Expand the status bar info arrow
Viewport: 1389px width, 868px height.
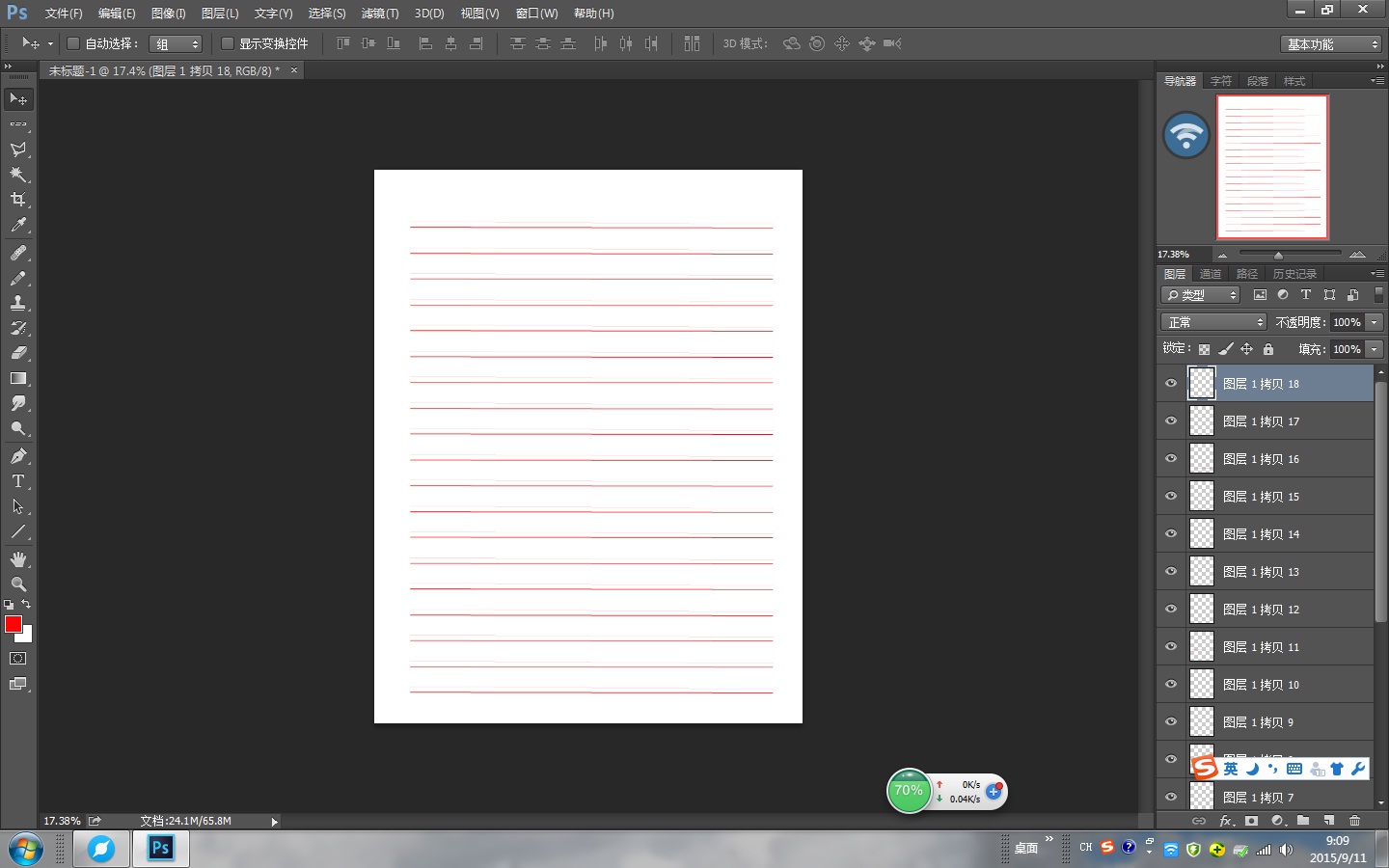point(275,822)
